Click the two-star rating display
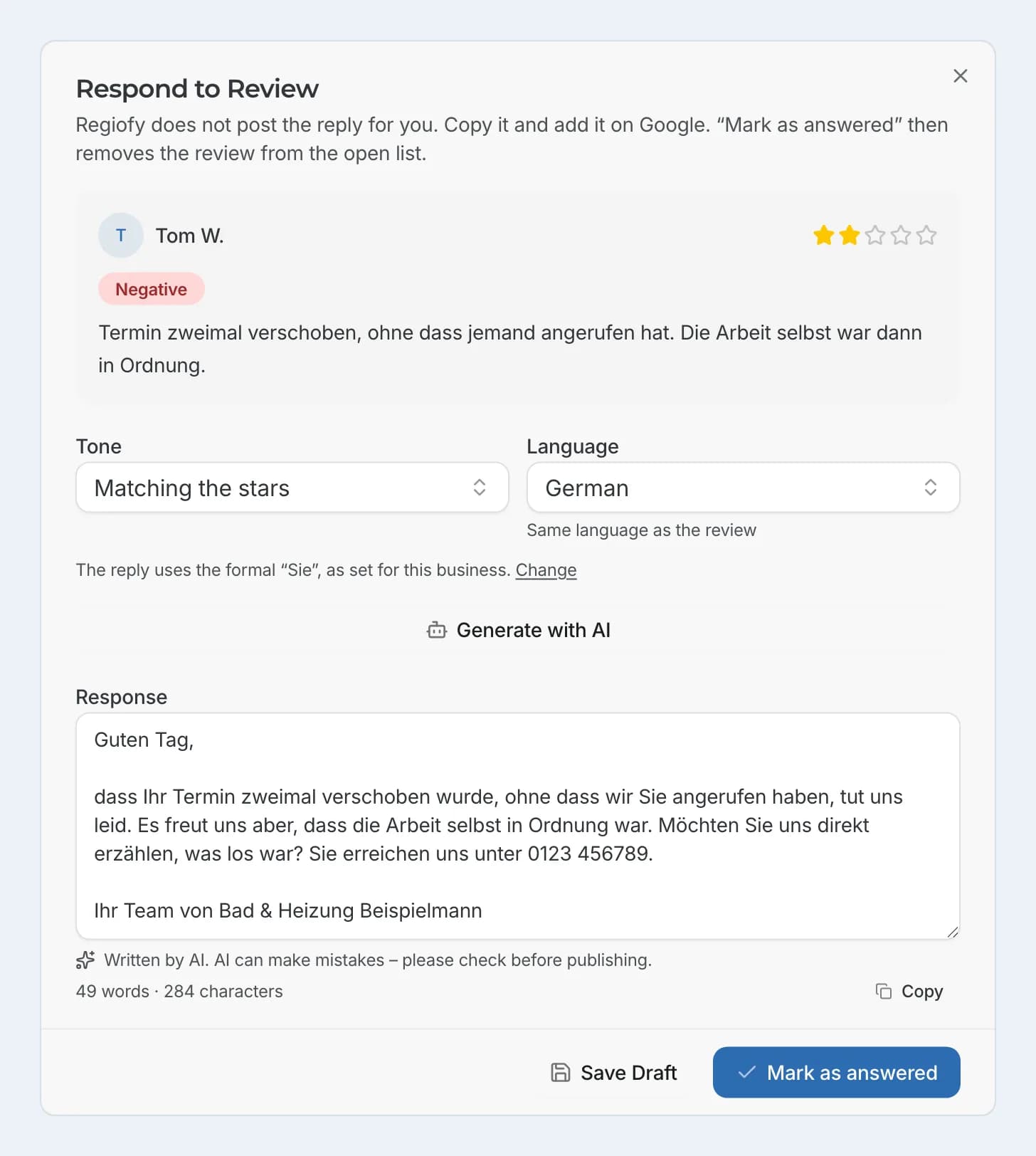 [x=874, y=236]
